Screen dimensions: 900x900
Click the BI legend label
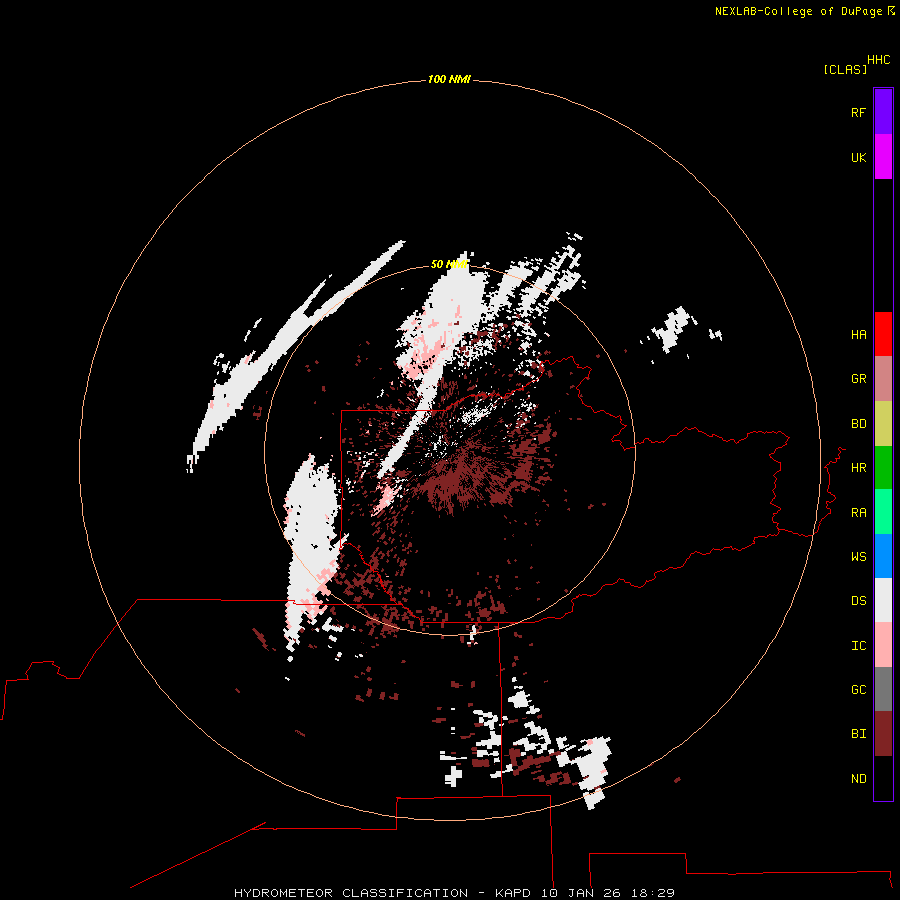(x=858, y=734)
